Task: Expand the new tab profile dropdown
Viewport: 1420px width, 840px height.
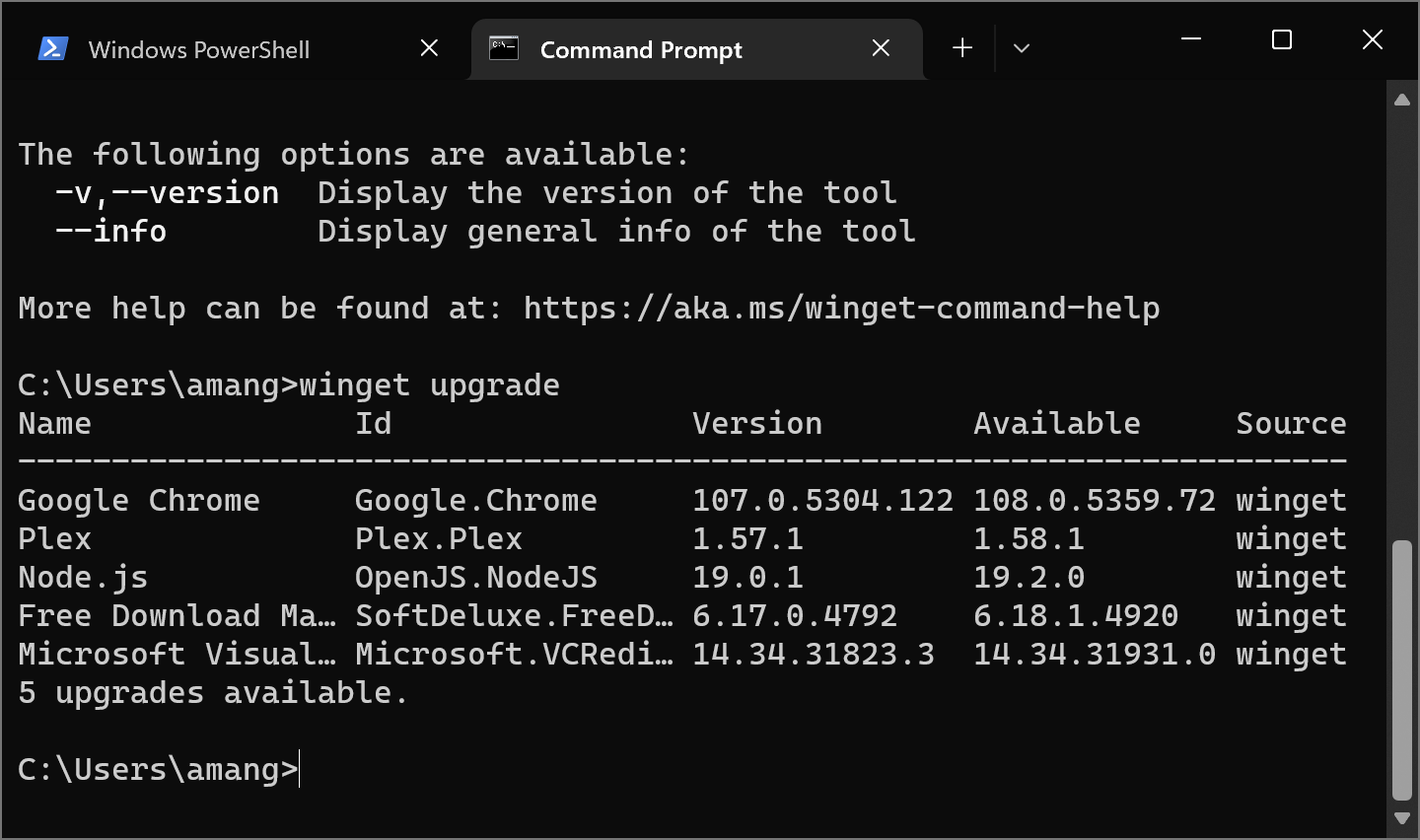Action: 1021,48
